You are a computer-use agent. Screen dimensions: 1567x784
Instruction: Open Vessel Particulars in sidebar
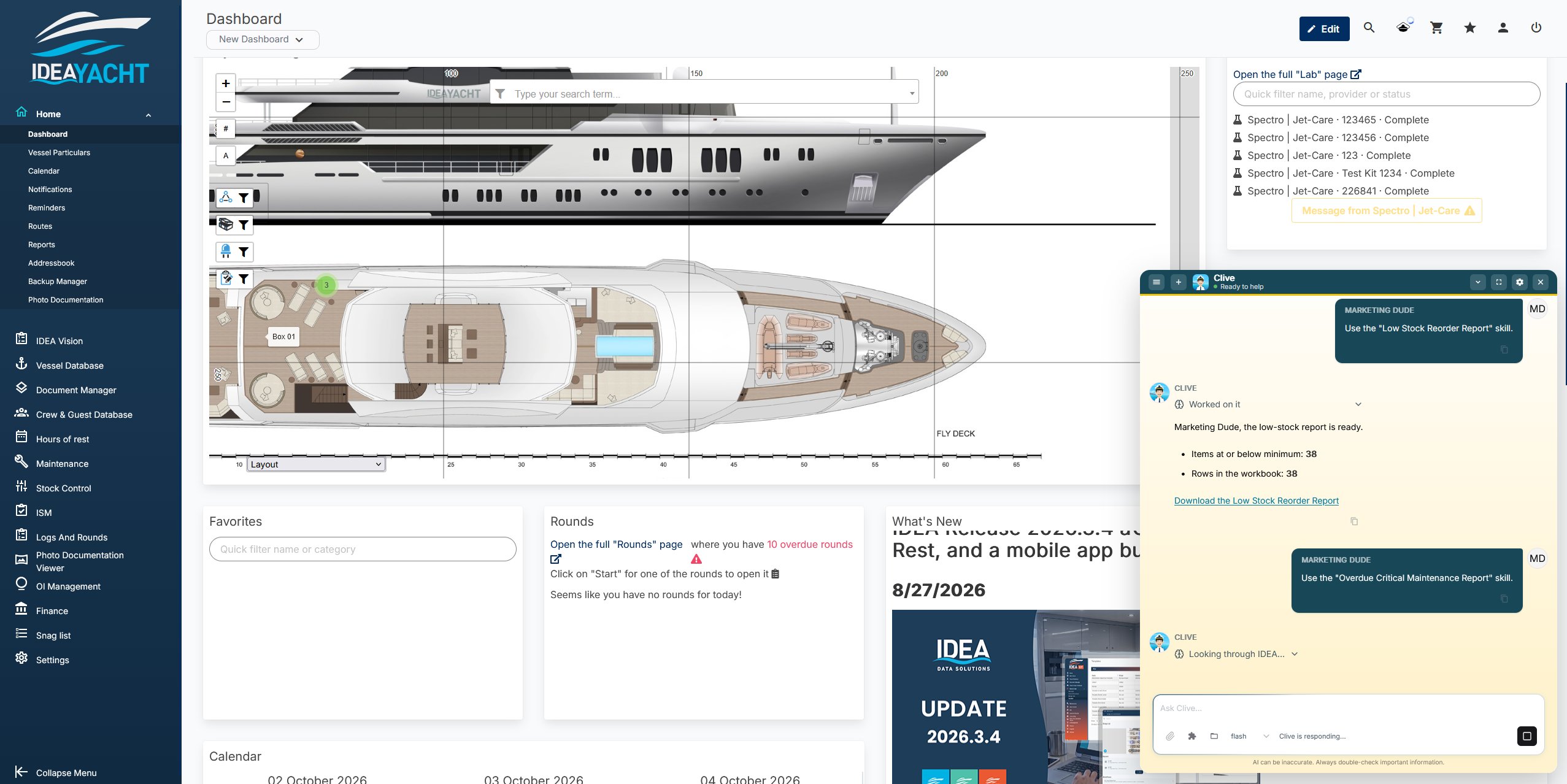tap(59, 153)
